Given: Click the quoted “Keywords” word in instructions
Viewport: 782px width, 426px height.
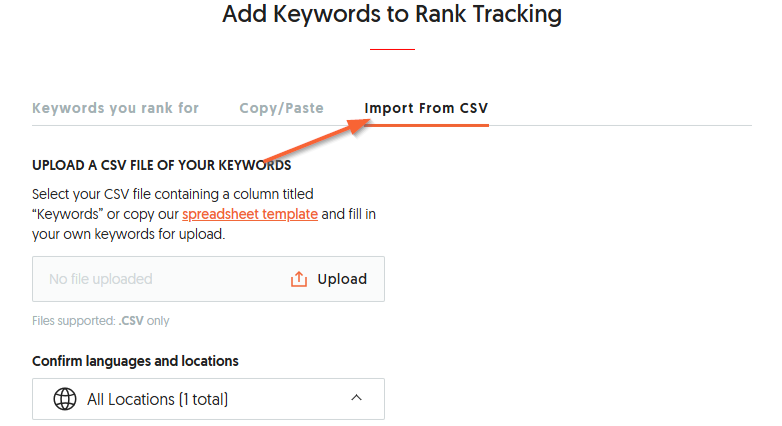Looking at the screenshot, I should (x=68, y=215).
